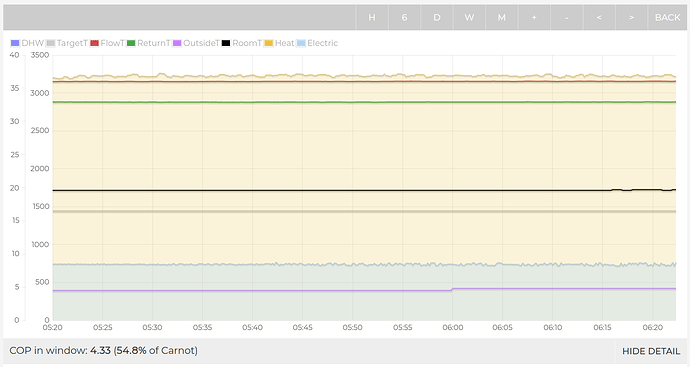Zoom in with the plus button
Image resolution: width=690 pixels, height=367 pixels.
pos(534,18)
